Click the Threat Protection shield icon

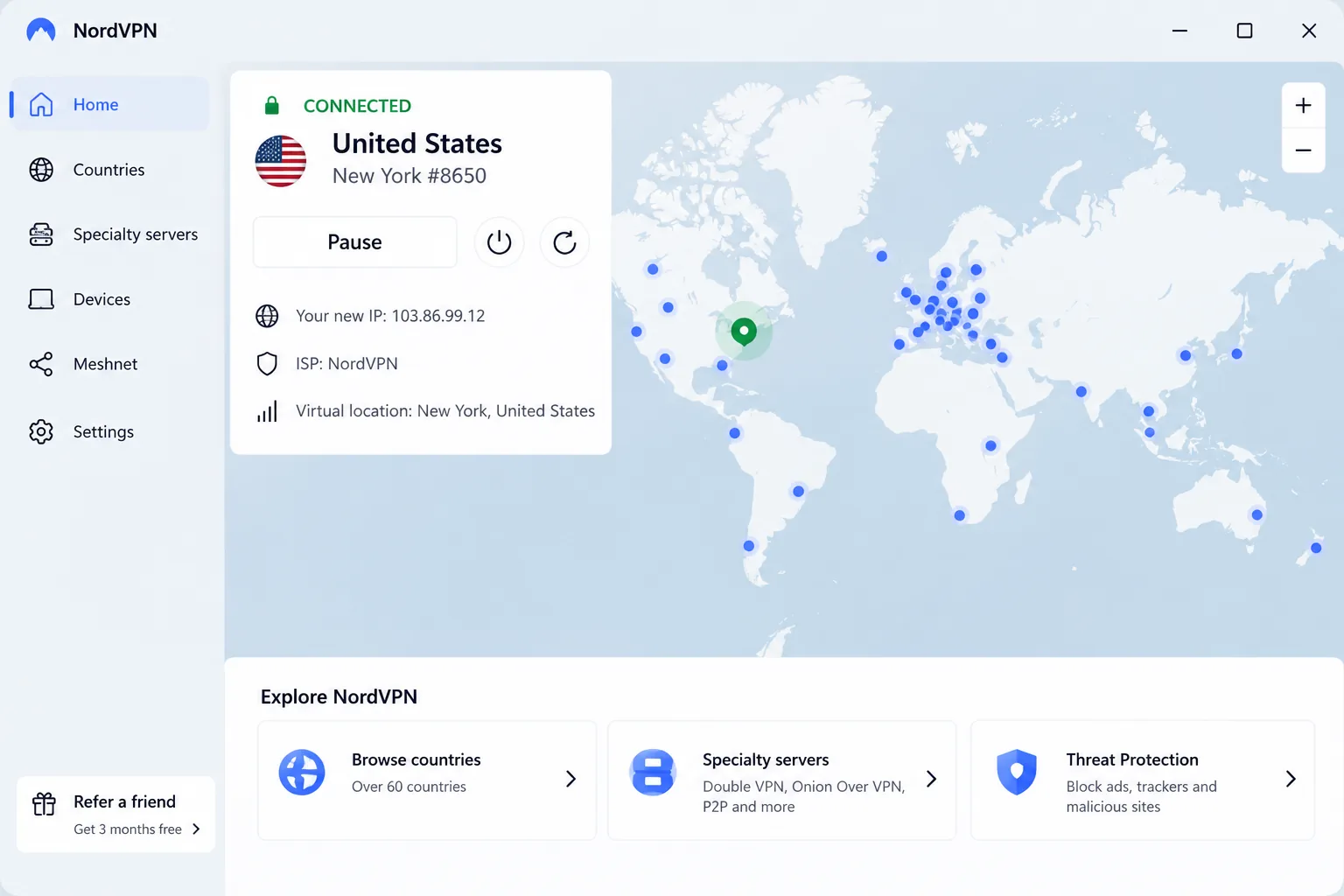click(1017, 772)
